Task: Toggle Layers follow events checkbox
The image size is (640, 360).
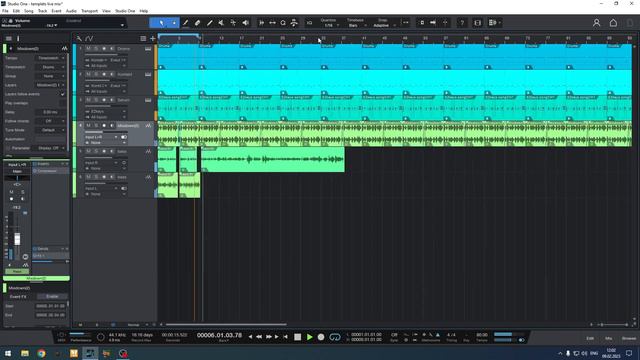Action: click(x=62, y=94)
